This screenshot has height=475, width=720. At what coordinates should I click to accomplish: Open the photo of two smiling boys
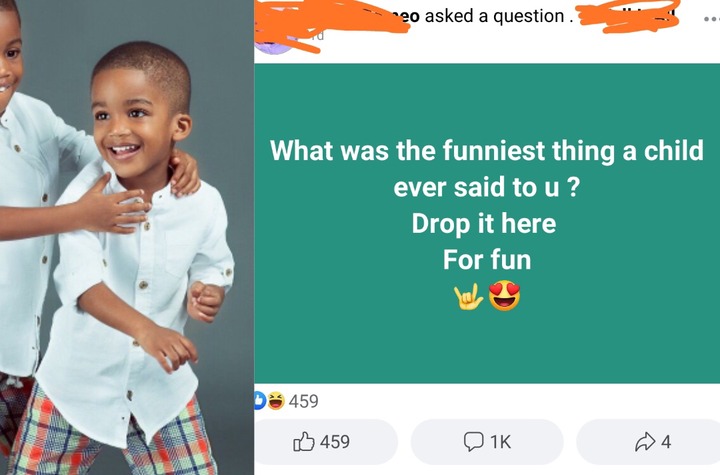click(127, 238)
